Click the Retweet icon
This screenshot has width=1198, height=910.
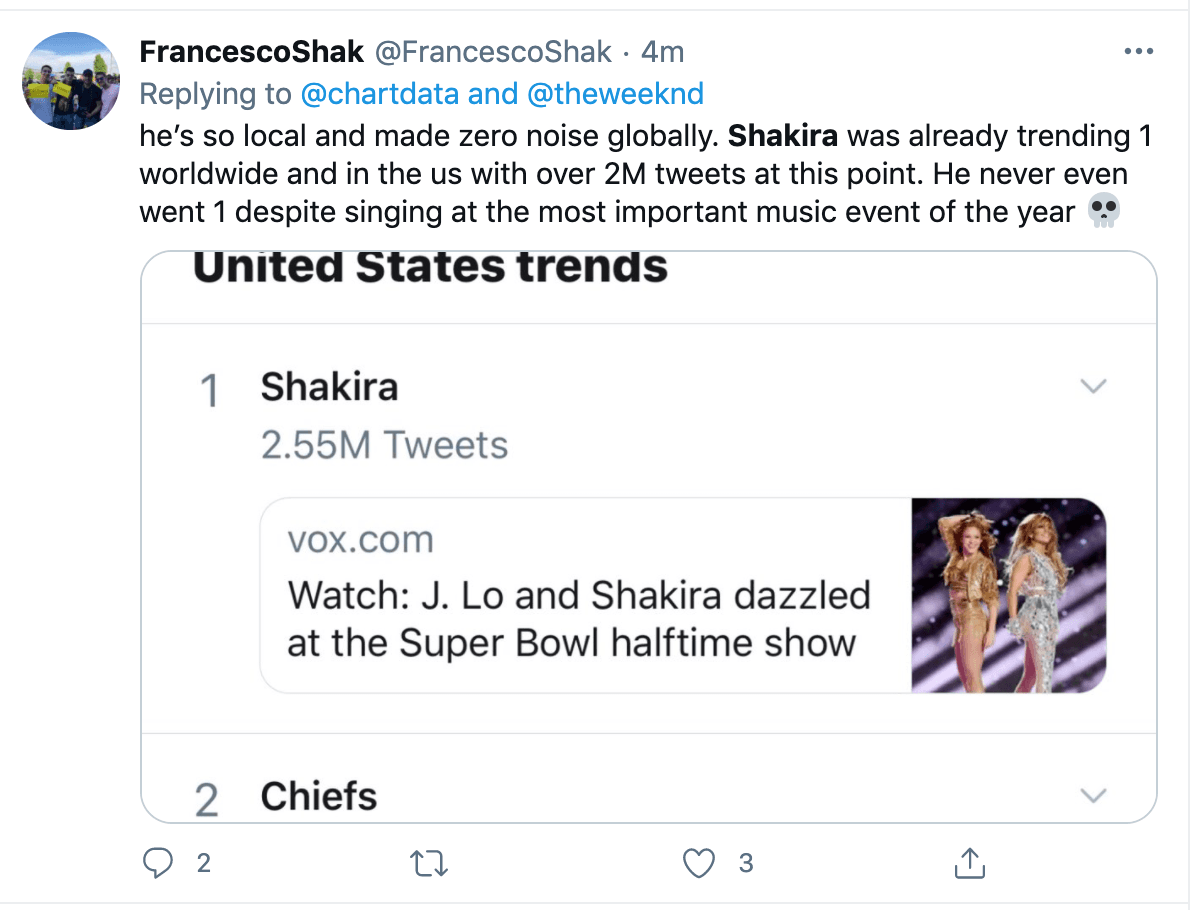[x=428, y=862]
